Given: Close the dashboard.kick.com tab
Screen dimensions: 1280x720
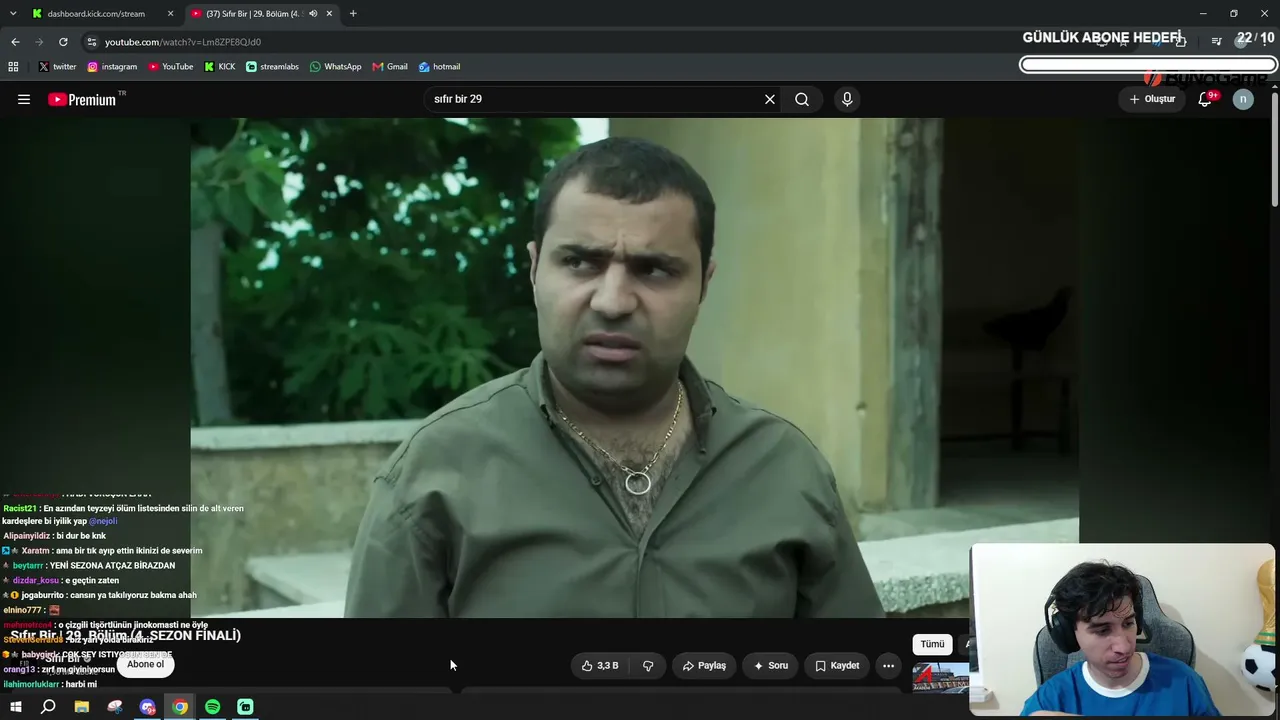Looking at the screenshot, I should 170,14.
